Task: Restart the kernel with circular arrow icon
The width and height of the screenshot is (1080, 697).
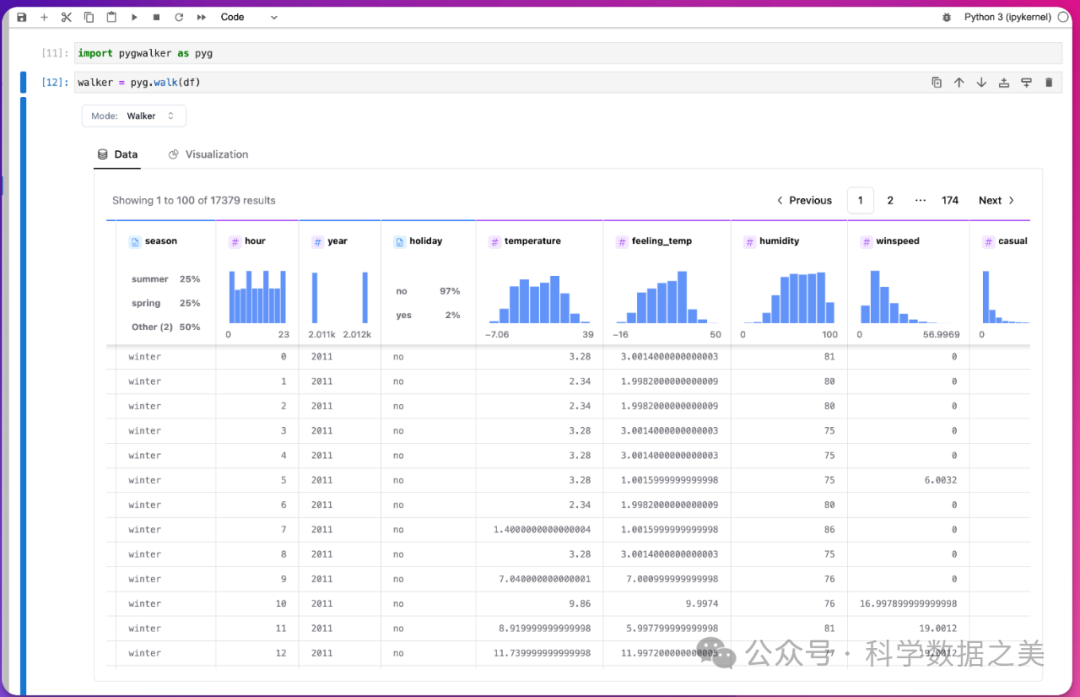Action: click(179, 17)
